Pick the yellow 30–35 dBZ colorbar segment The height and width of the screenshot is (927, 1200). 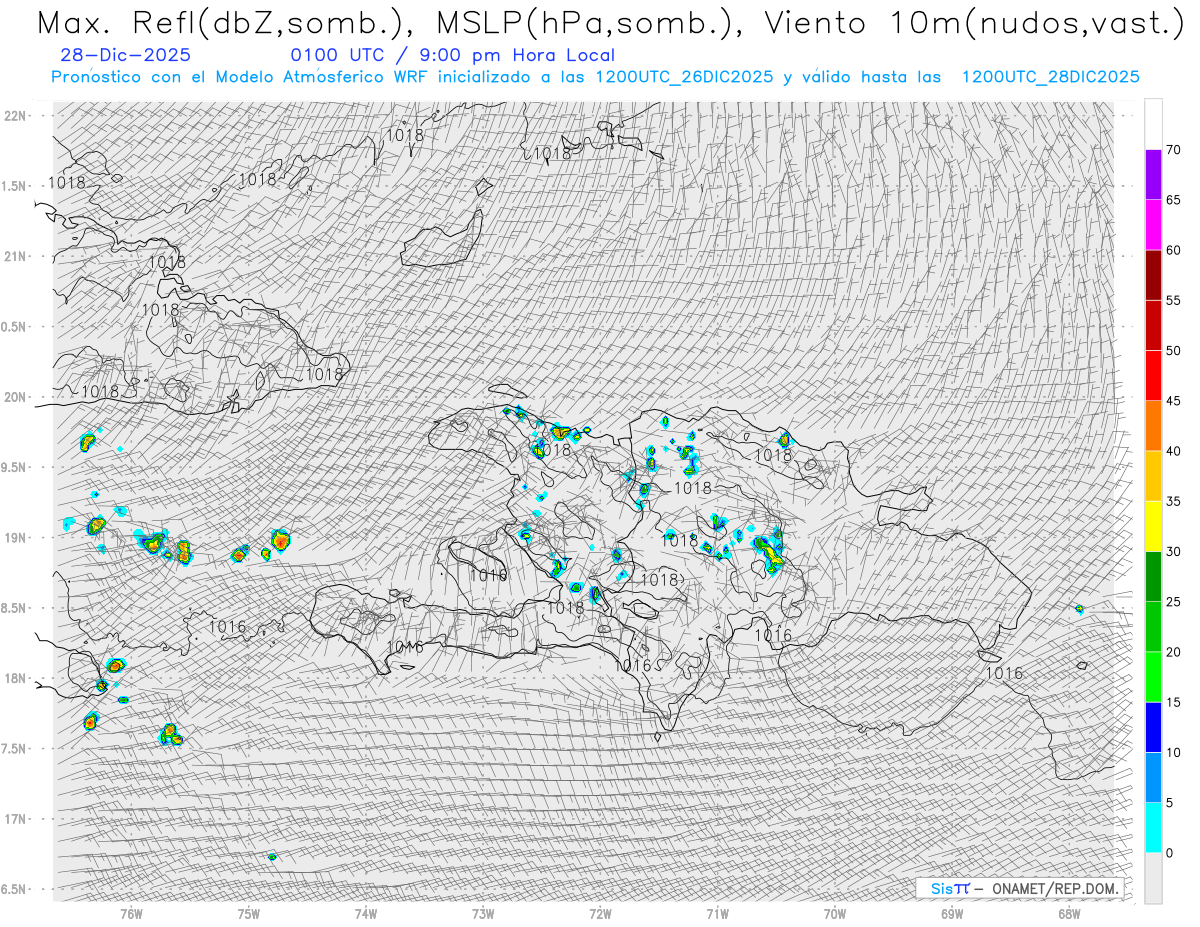[1153, 526]
